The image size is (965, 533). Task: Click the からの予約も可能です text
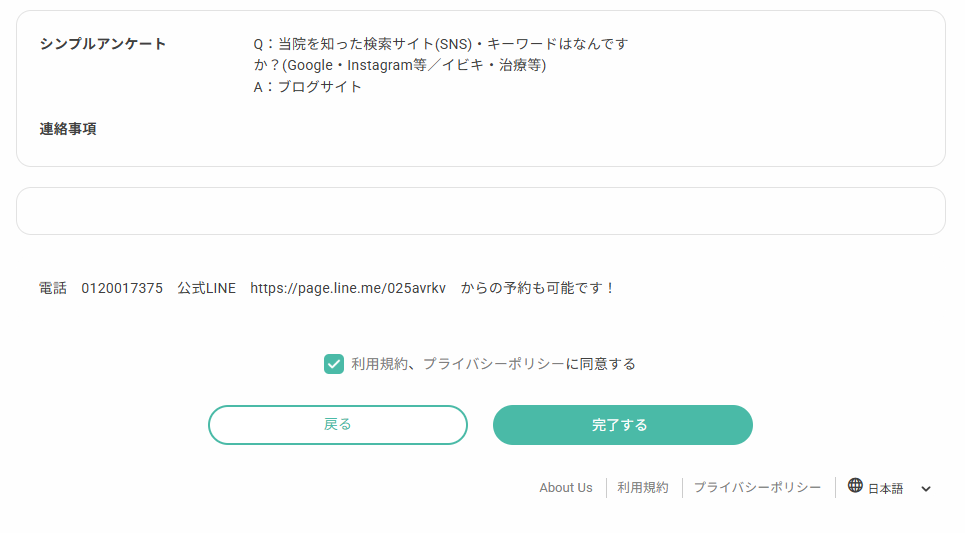click(538, 288)
